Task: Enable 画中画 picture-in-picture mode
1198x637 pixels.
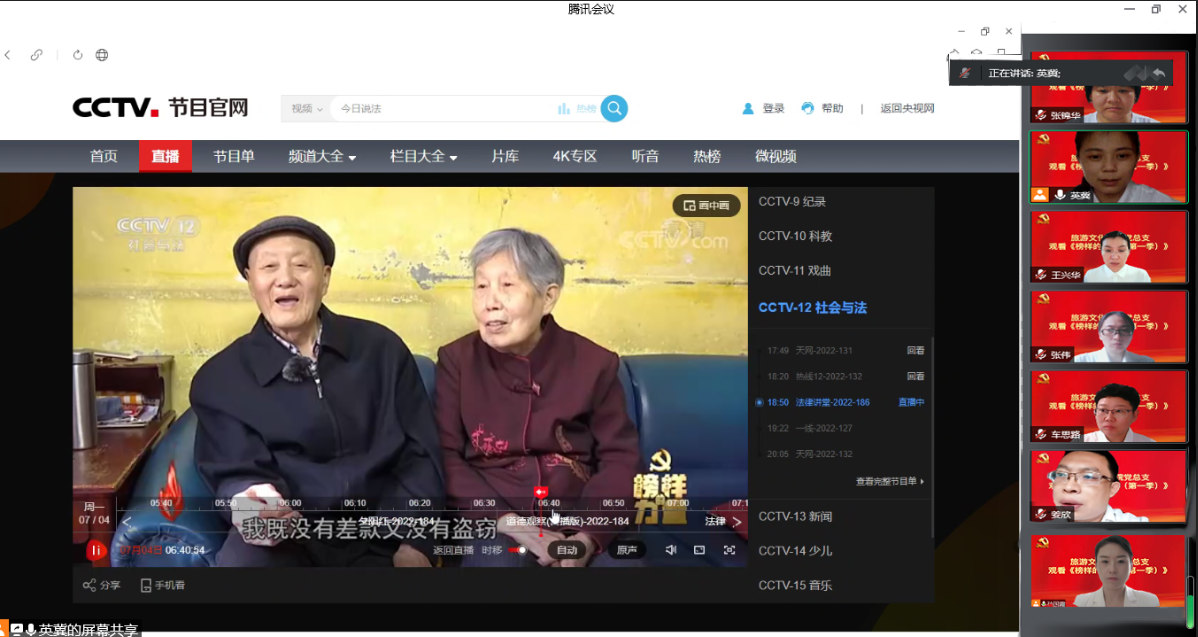Action: pos(706,205)
